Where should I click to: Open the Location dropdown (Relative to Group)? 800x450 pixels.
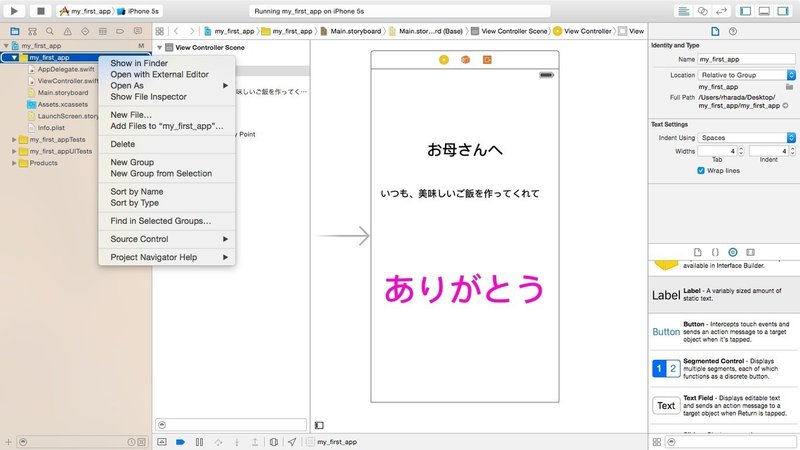tap(746, 75)
